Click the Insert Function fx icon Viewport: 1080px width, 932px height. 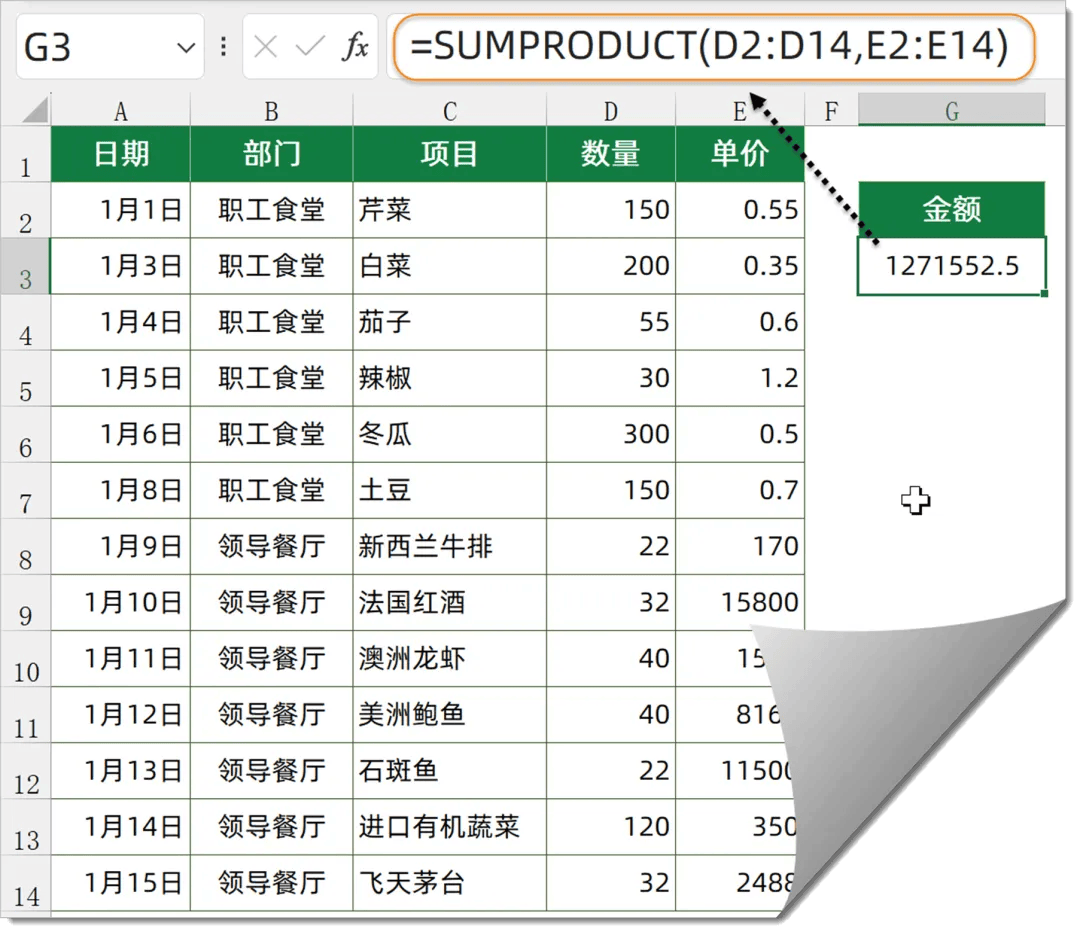tap(355, 47)
